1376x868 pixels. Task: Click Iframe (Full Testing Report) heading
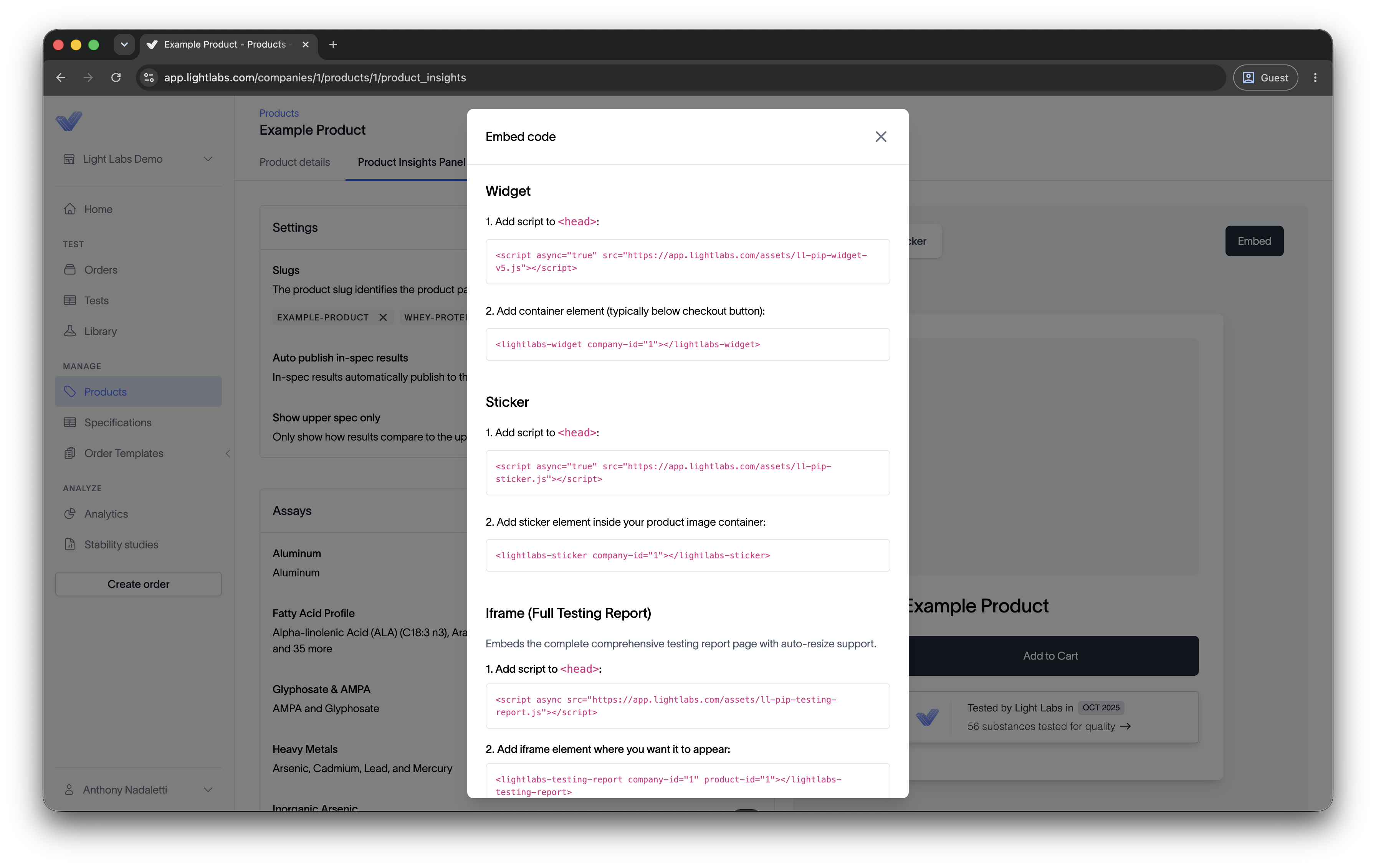click(569, 613)
